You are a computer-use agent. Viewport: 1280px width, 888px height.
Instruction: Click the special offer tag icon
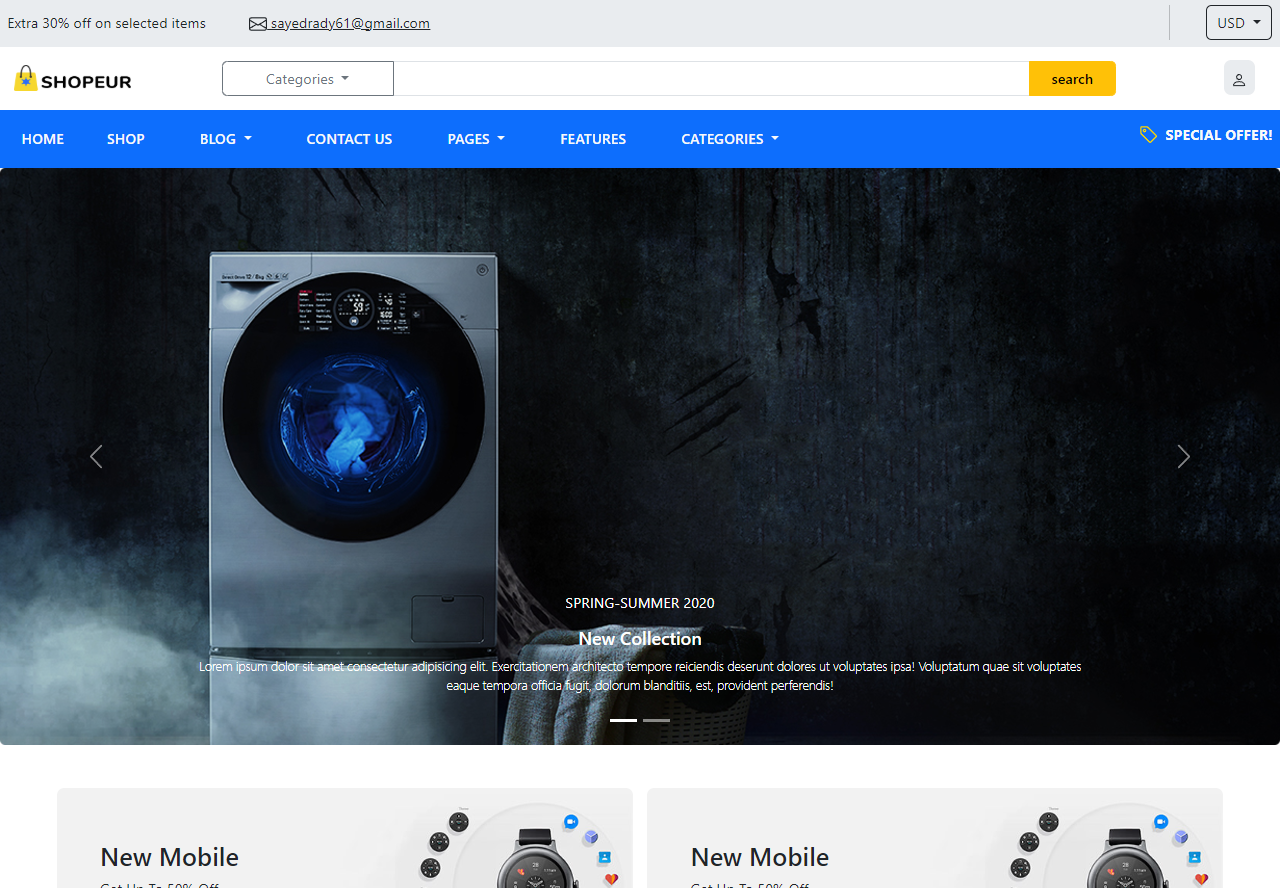(1148, 134)
